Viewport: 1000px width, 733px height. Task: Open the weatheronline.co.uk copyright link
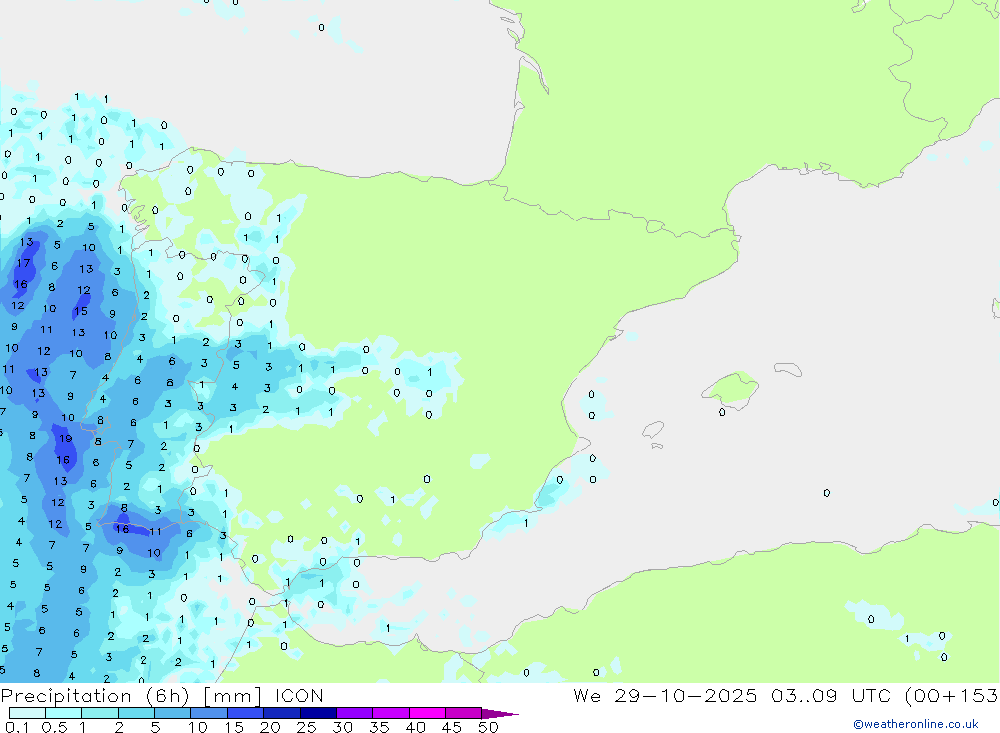(916, 724)
